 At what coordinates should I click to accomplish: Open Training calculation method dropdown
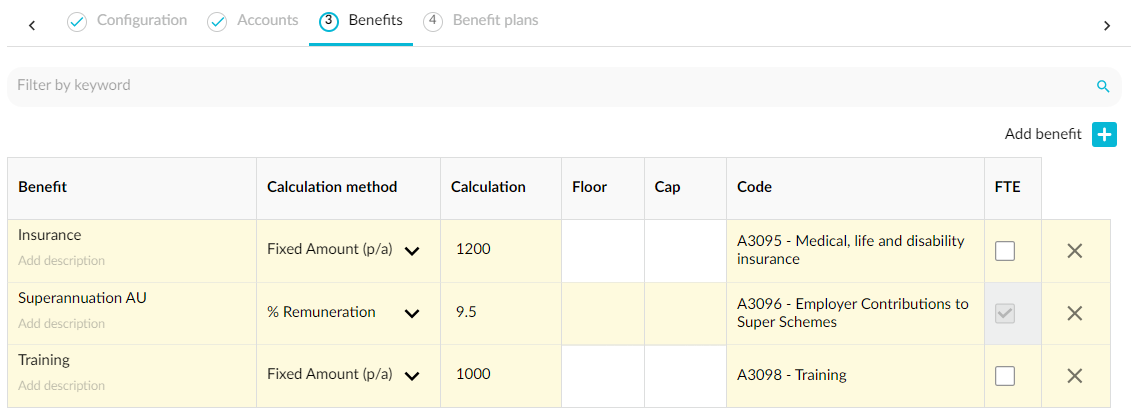tap(411, 376)
